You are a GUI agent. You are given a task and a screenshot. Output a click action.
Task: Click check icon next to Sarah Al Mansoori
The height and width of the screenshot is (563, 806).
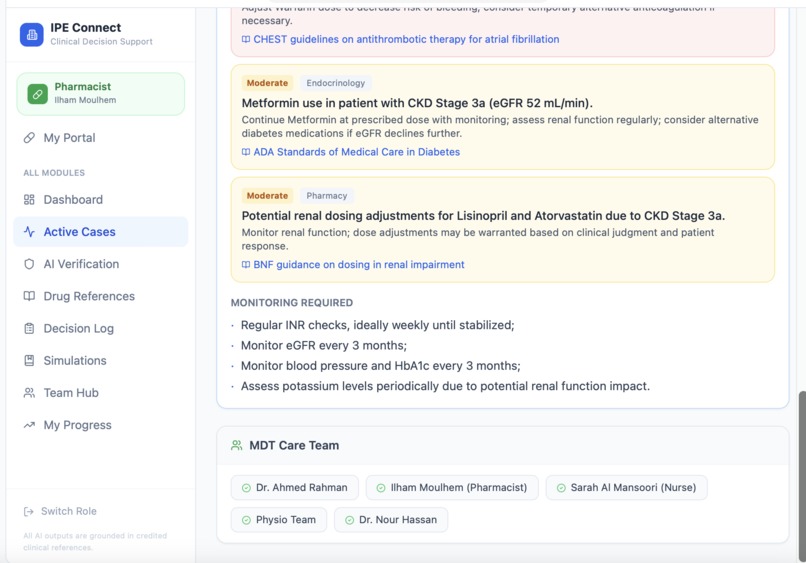click(x=561, y=488)
